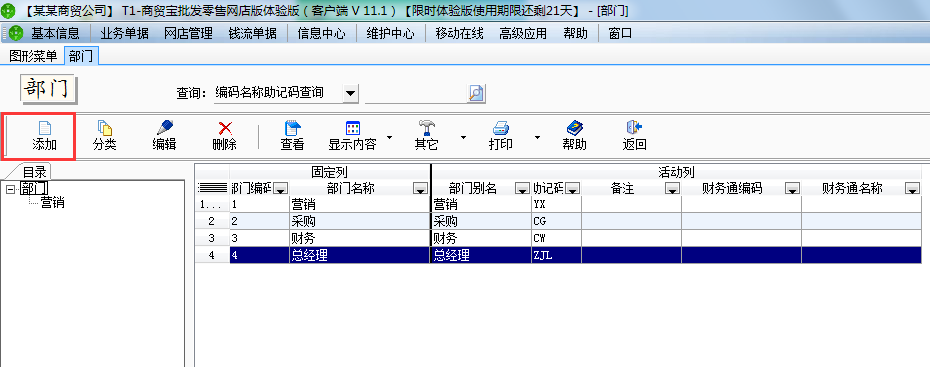Open the 部门名称 column filter dropdown
The width and height of the screenshot is (930, 367).
pos(421,189)
